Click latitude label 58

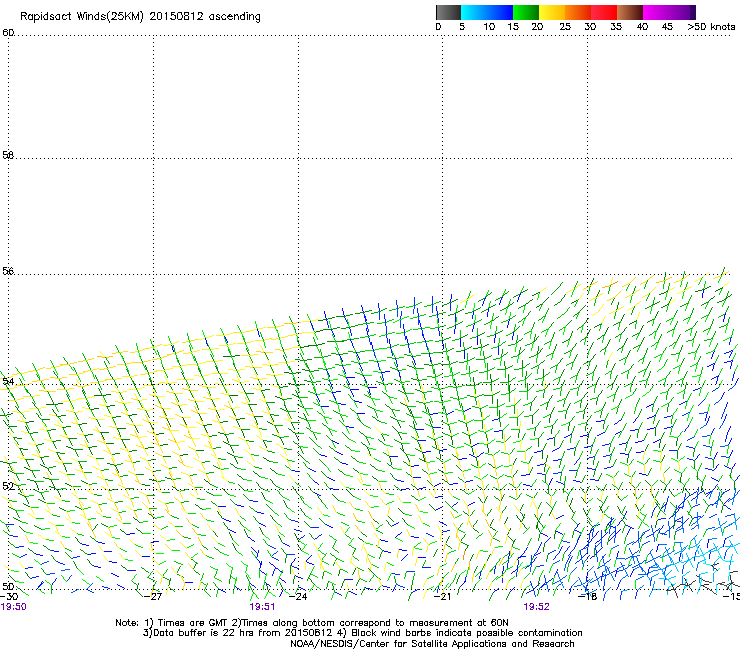tap(8, 155)
